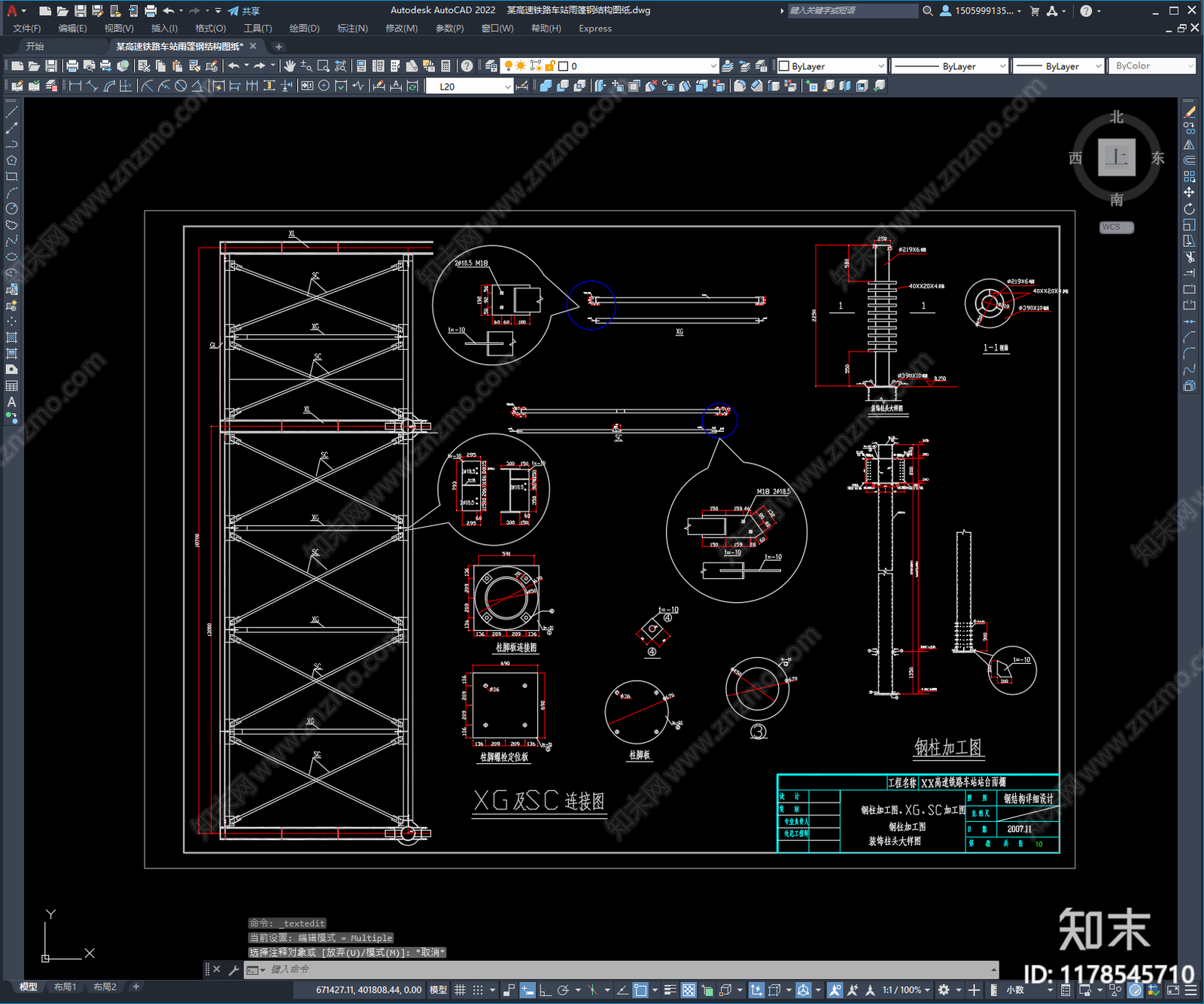The image size is (1204, 1004).
Task: Toggle ortho mode in status bar
Action: [x=545, y=990]
